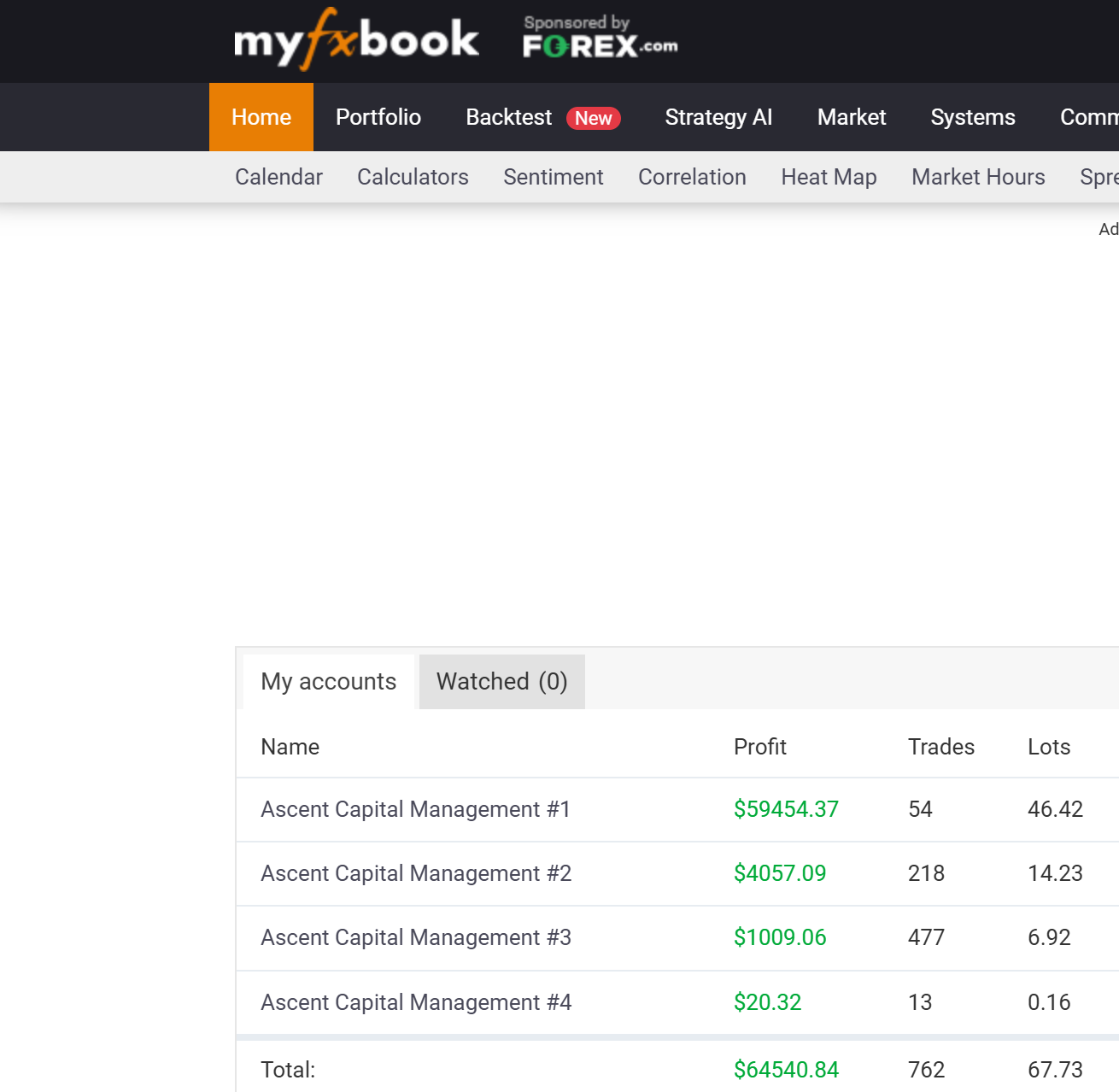Go to the Home menu
1119x1092 pixels.
[261, 117]
